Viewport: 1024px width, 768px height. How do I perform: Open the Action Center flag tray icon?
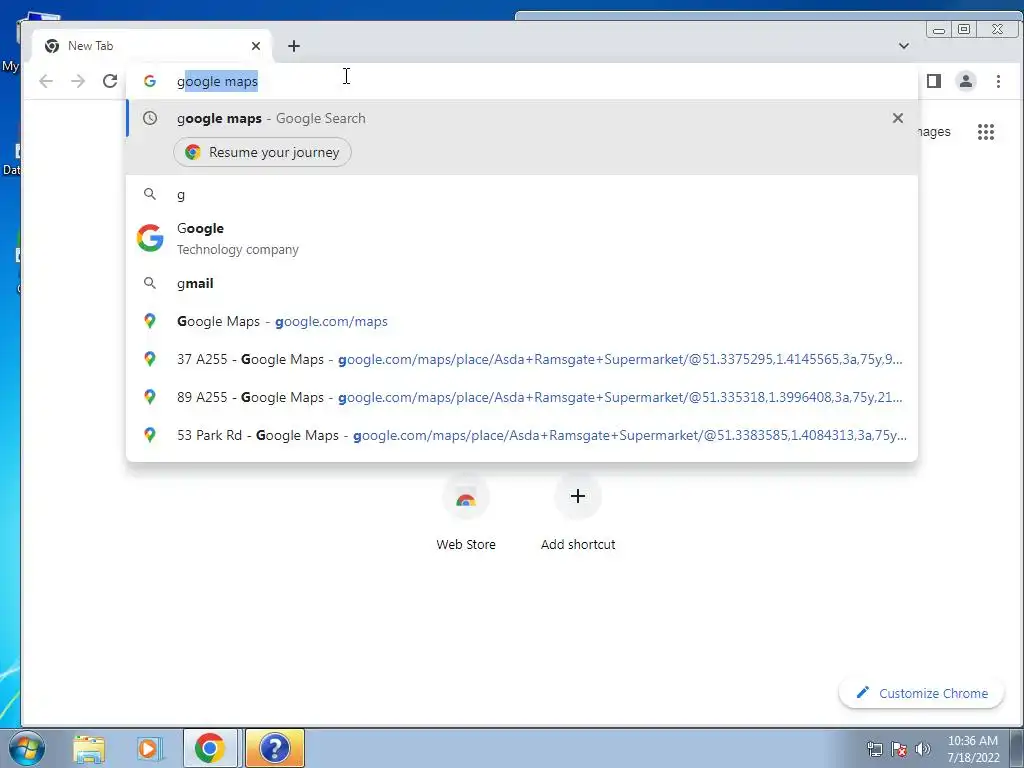(899, 749)
